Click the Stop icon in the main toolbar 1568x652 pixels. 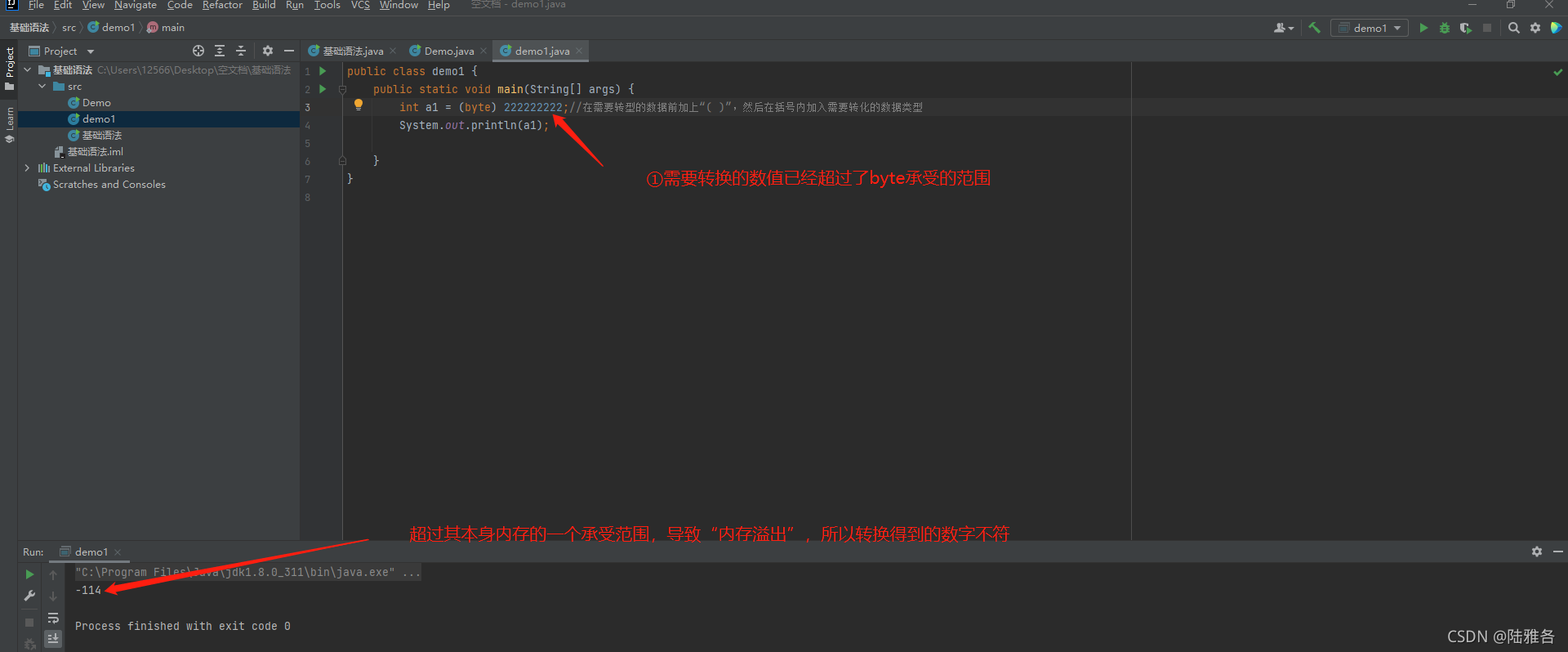click(x=1487, y=28)
